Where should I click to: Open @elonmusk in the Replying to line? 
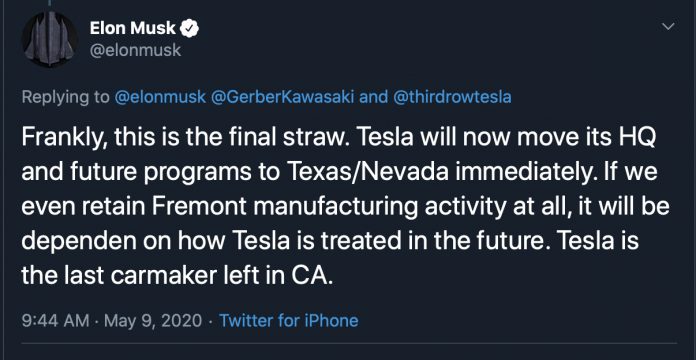point(160,97)
